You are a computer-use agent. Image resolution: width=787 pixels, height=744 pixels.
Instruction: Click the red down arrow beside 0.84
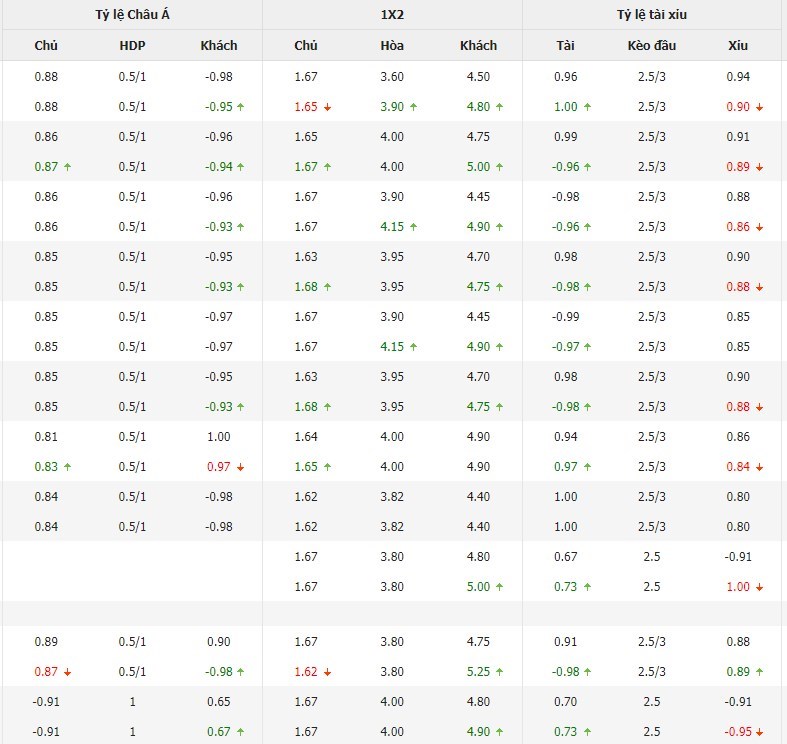(761, 467)
